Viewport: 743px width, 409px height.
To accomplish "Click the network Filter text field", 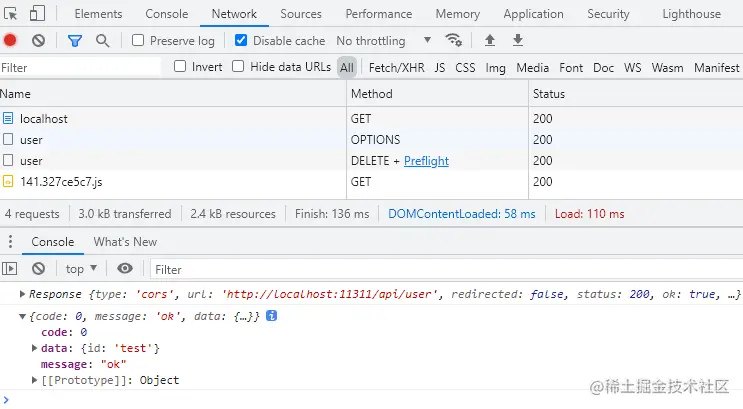I will point(80,67).
